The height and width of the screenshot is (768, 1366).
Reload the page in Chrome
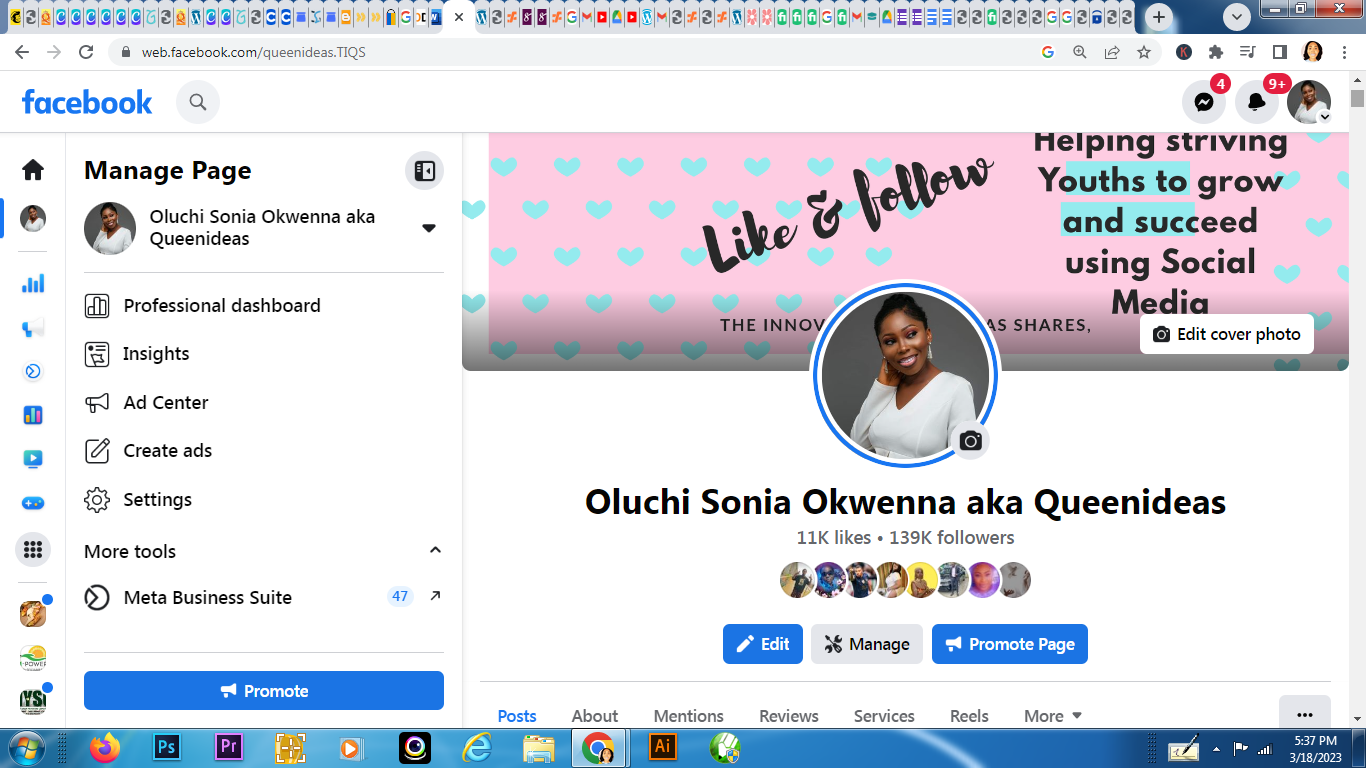pyautogui.click(x=86, y=52)
